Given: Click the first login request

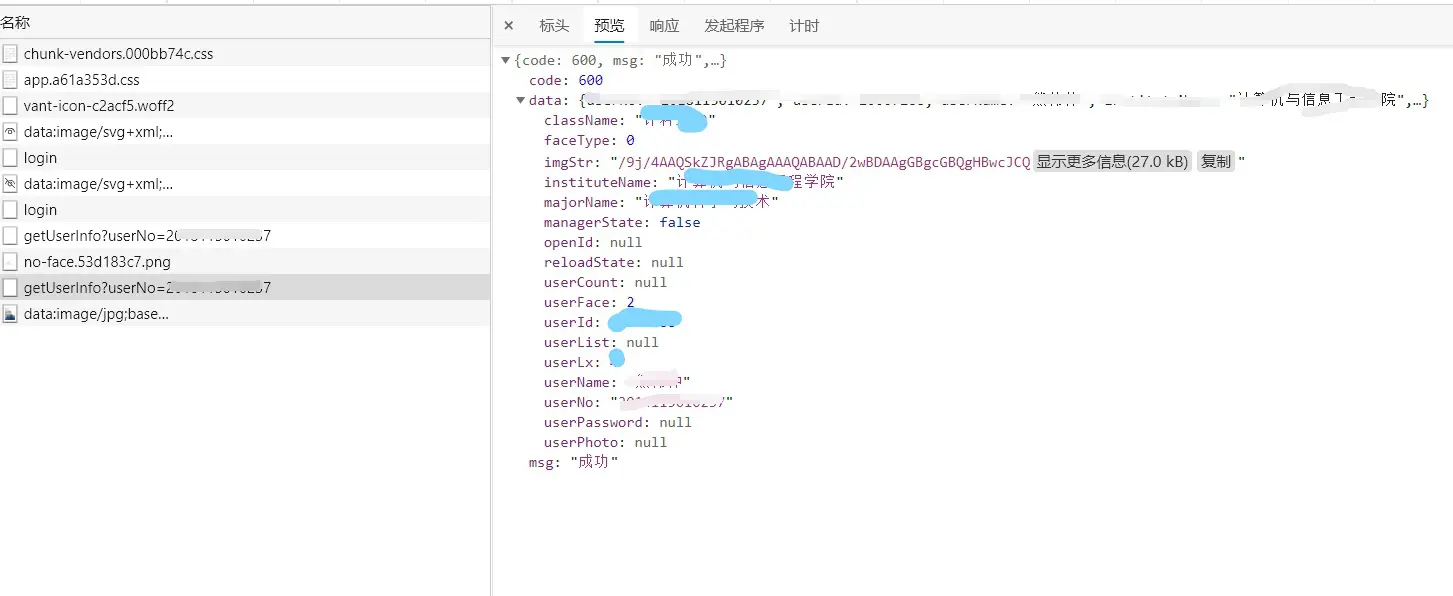Looking at the screenshot, I should tap(40, 158).
